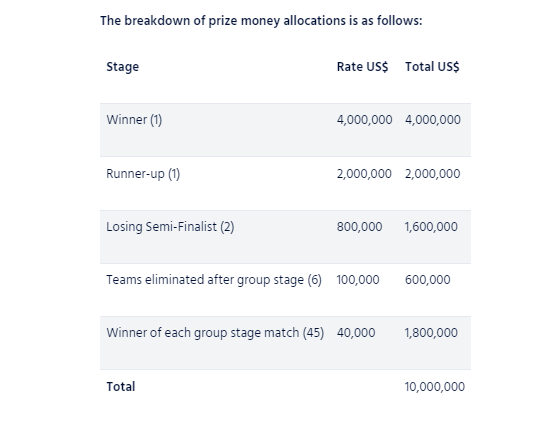This screenshot has width=560, height=425.
Task: Click the Runner-up rate 2,000,000
Action: tap(364, 174)
